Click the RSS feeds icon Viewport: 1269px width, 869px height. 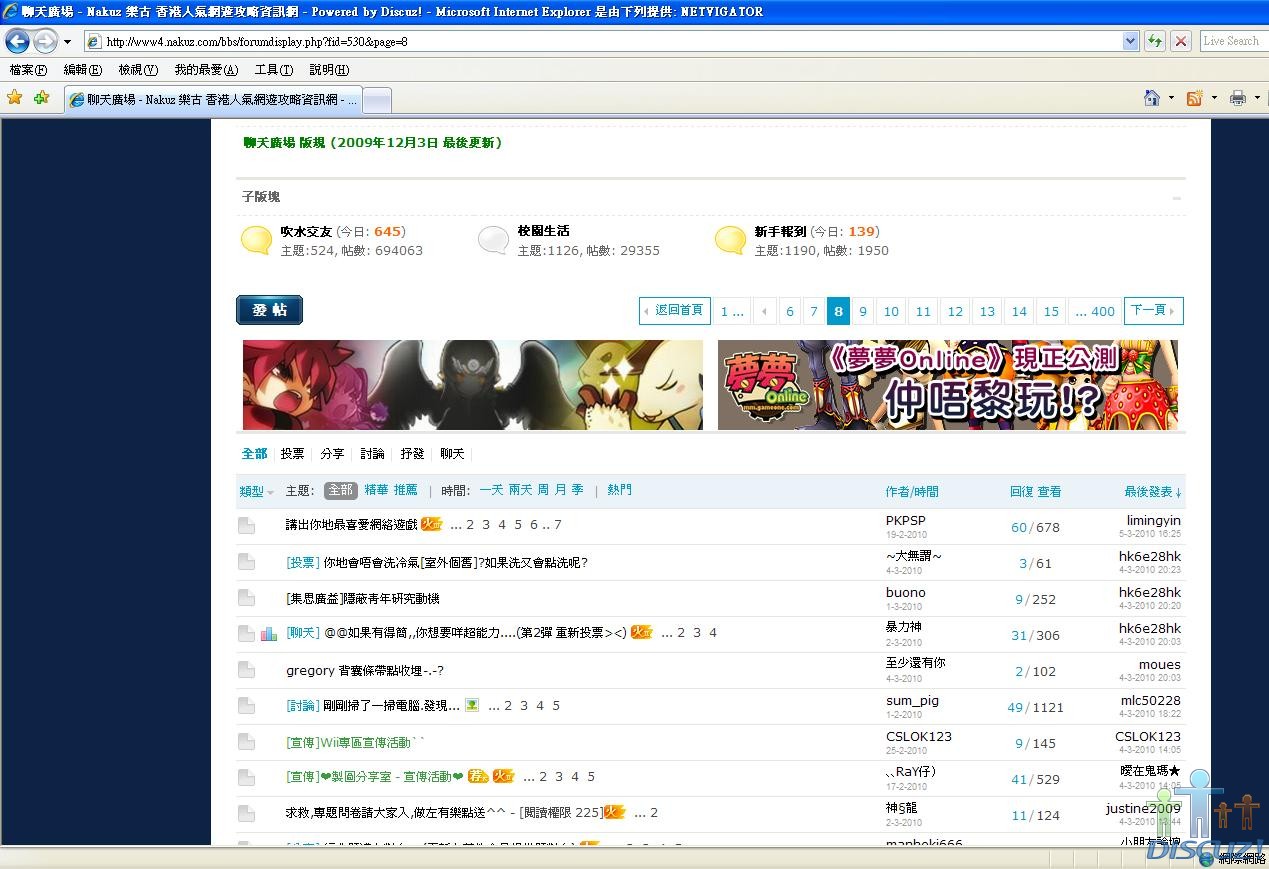pos(1194,98)
